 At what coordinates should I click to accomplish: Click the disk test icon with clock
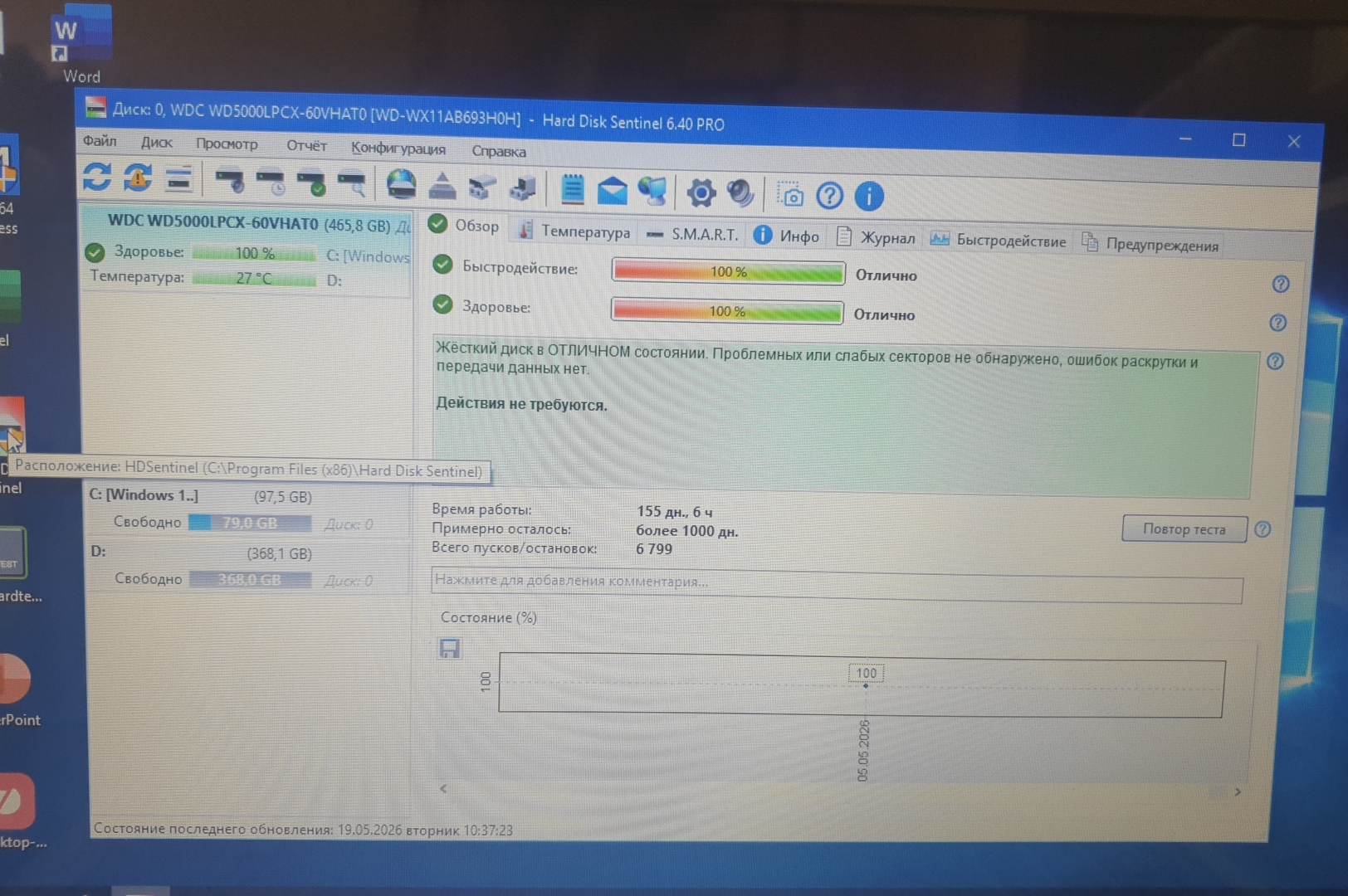point(271,182)
